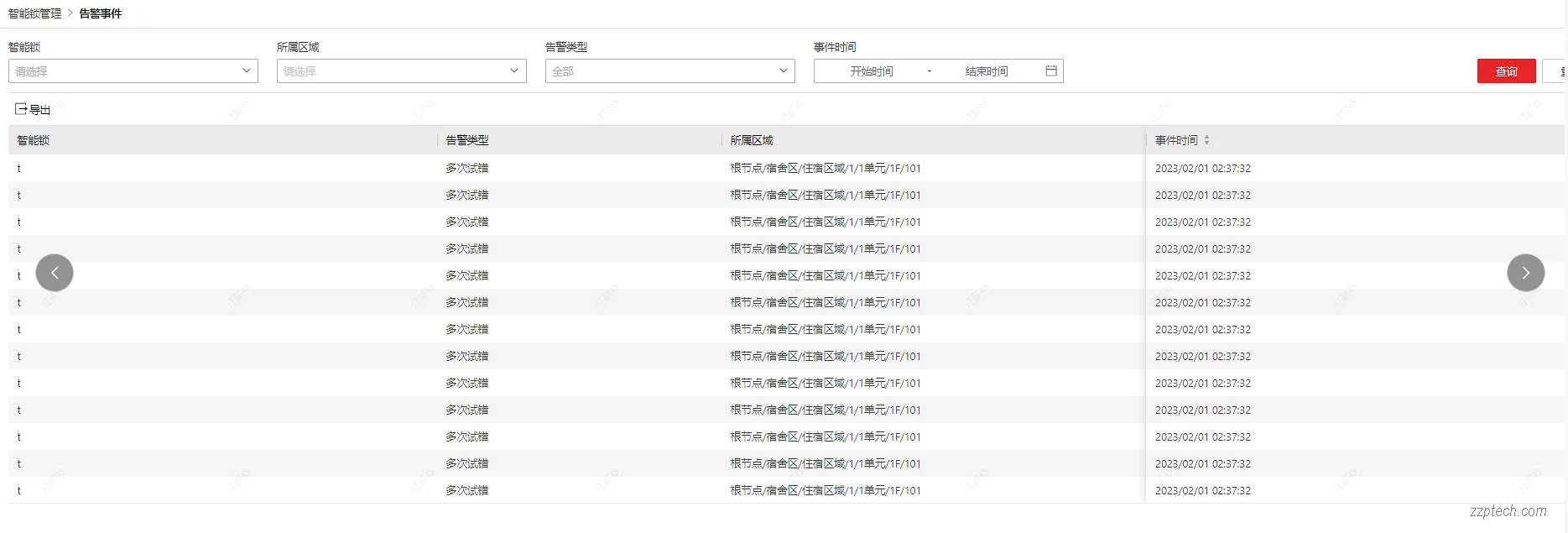Select the 开始时间 start time field
The height and width of the screenshot is (533, 1568).
point(872,71)
